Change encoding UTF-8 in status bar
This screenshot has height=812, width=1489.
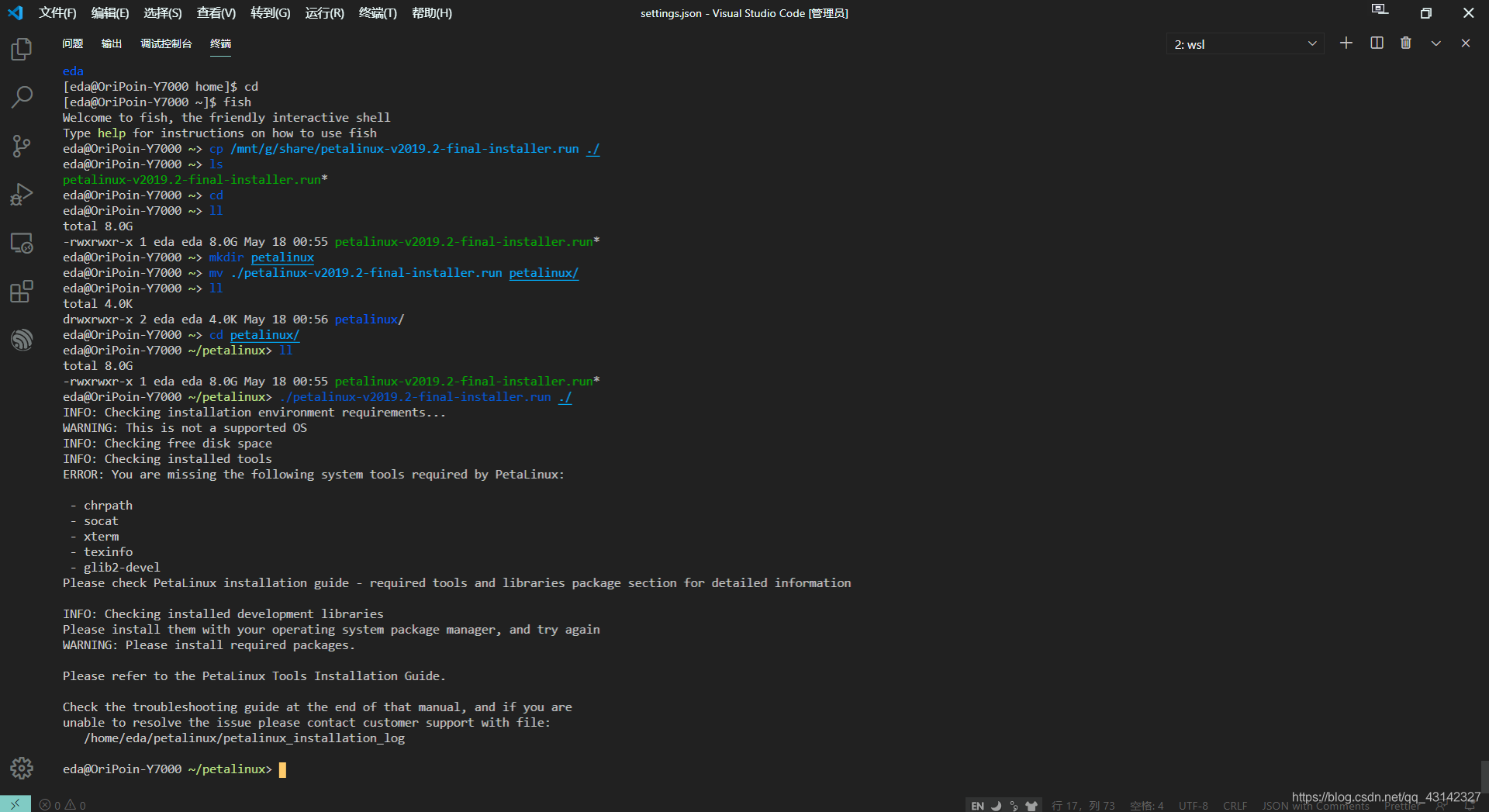click(x=1193, y=805)
